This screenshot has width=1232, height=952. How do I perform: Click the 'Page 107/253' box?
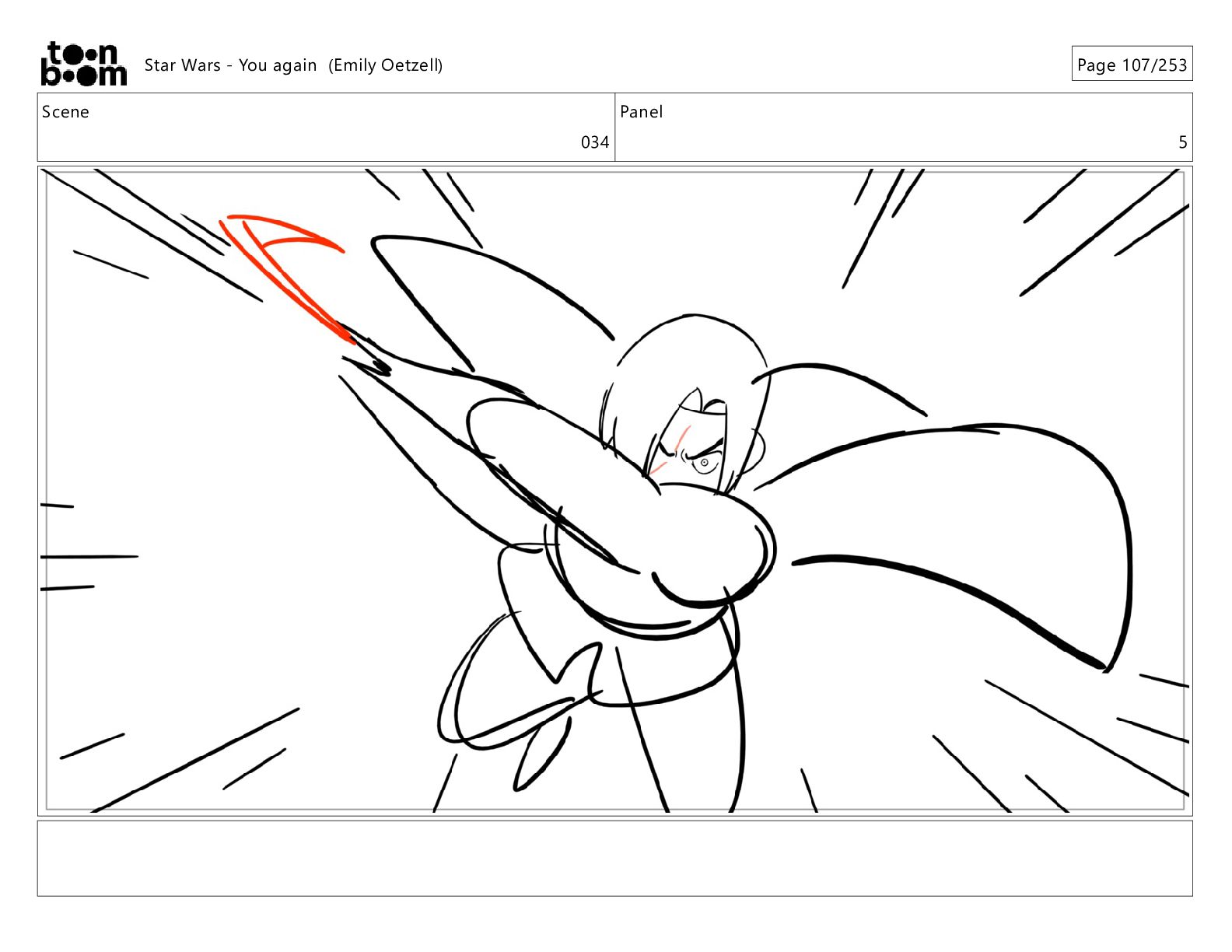pos(1132,64)
